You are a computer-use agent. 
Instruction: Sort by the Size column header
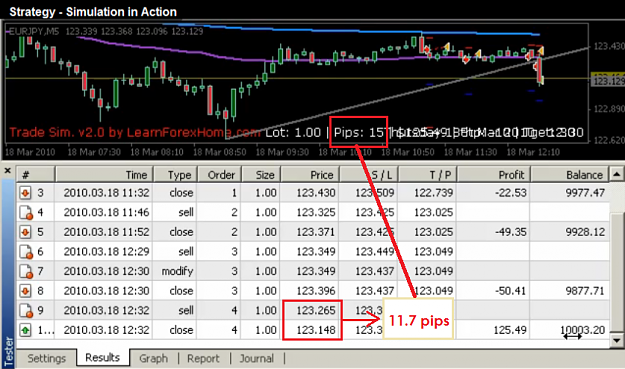[x=261, y=175]
